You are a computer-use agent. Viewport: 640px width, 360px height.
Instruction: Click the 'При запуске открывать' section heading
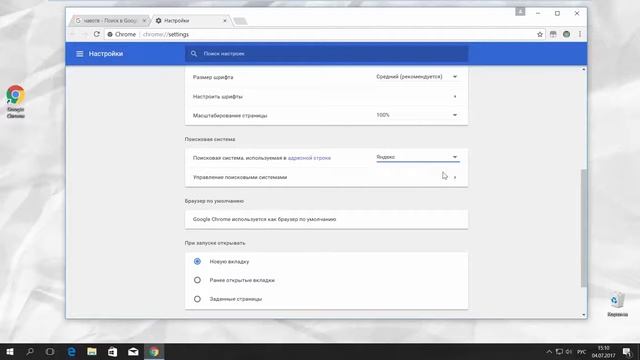pos(215,243)
